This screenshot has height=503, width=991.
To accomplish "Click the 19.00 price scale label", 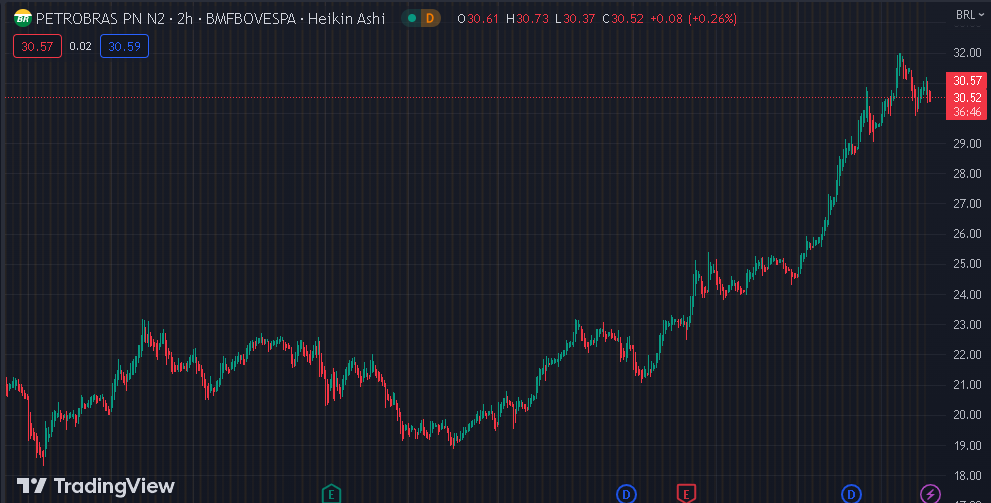I will [967, 445].
